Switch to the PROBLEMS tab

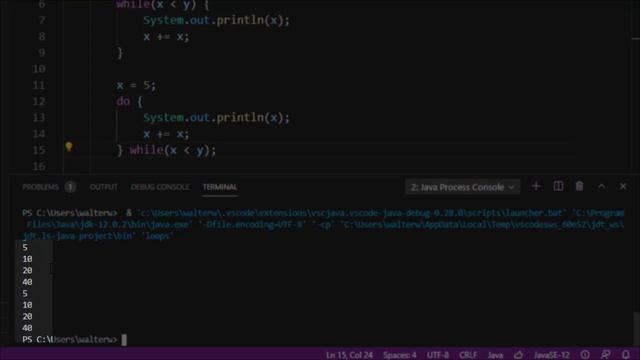pos(40,187)
